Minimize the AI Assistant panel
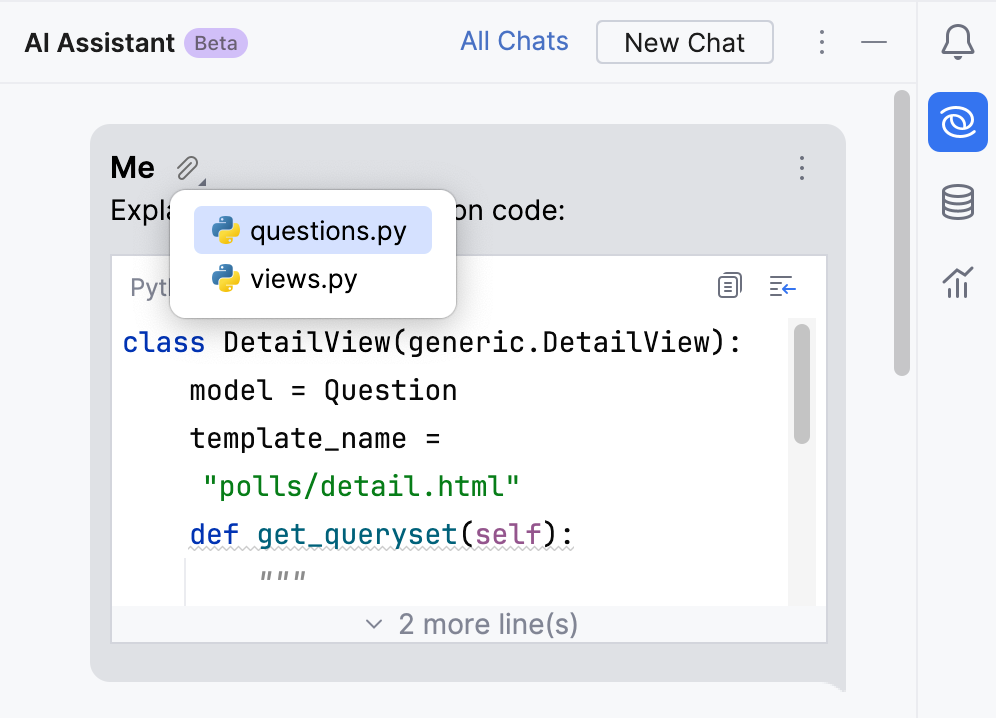 pos(874,42)
